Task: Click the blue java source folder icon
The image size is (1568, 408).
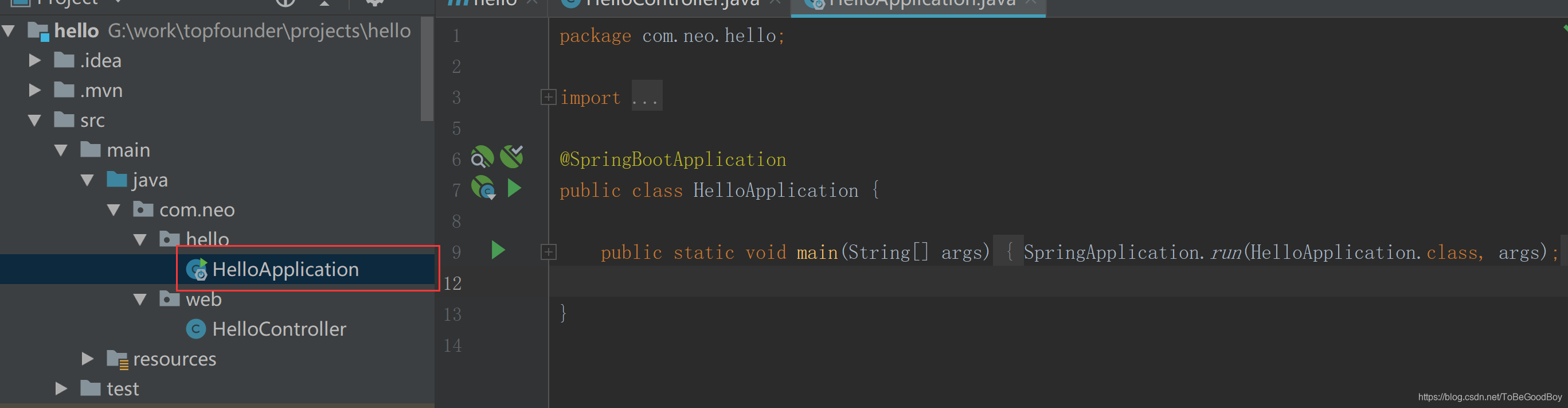Action: point(117,180)
